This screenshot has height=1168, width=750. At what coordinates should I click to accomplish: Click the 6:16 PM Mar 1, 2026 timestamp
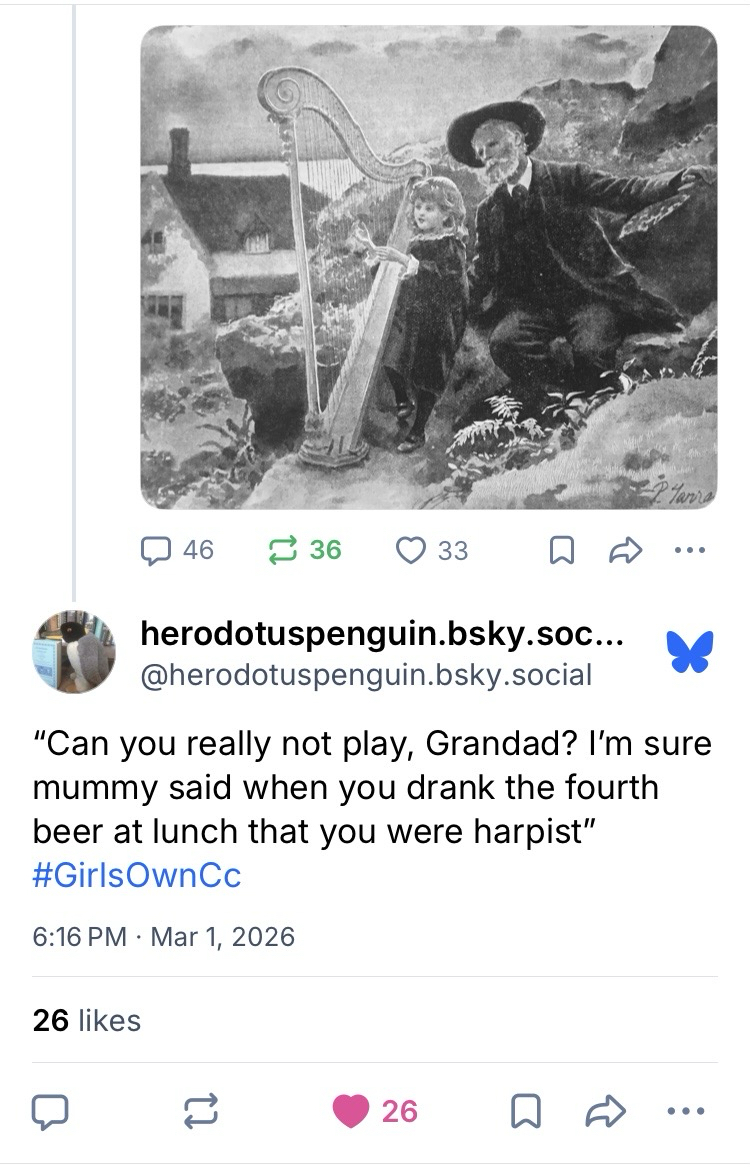click(x=164, y=937)
